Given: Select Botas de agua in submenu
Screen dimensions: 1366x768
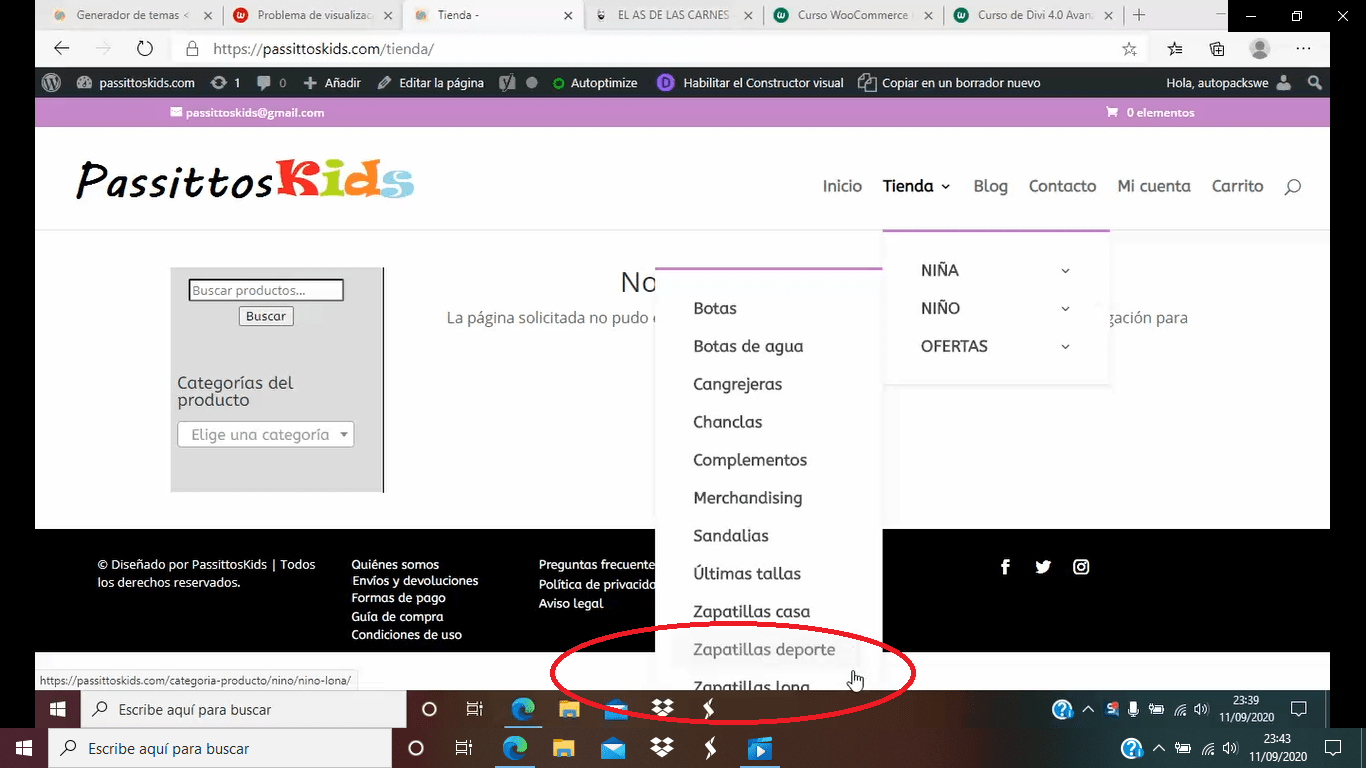Looking at the screenshot, I should point(748,346).
